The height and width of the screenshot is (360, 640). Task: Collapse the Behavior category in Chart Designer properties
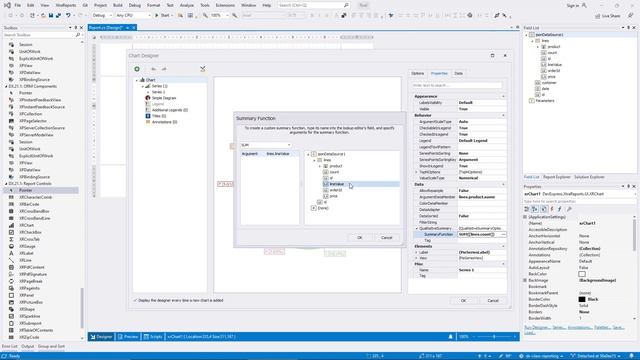(x=503, y=116)
